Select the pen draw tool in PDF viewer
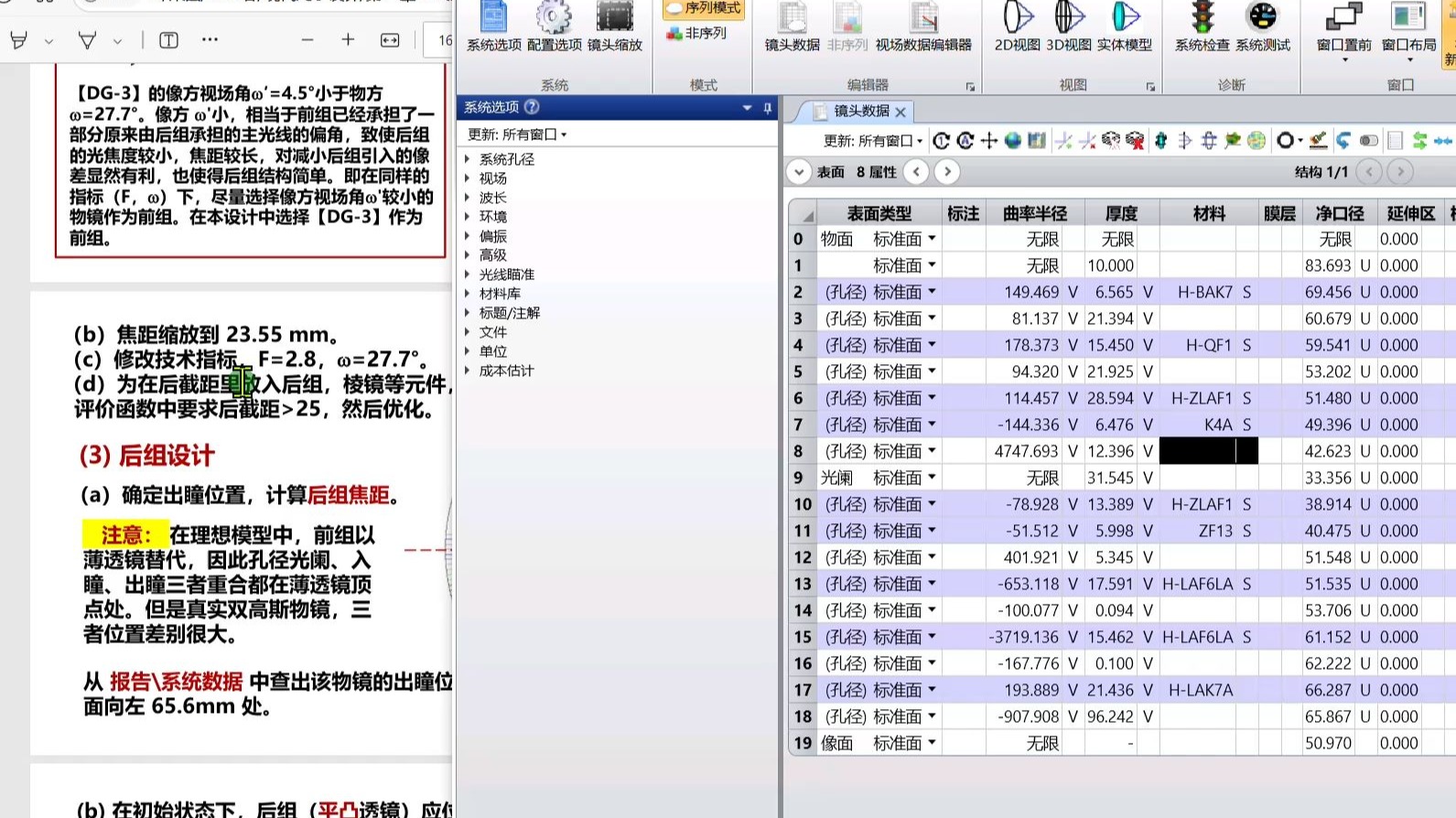Image resolution: width=1456 pixels, height=818 pixels. (x=87, y=40)
